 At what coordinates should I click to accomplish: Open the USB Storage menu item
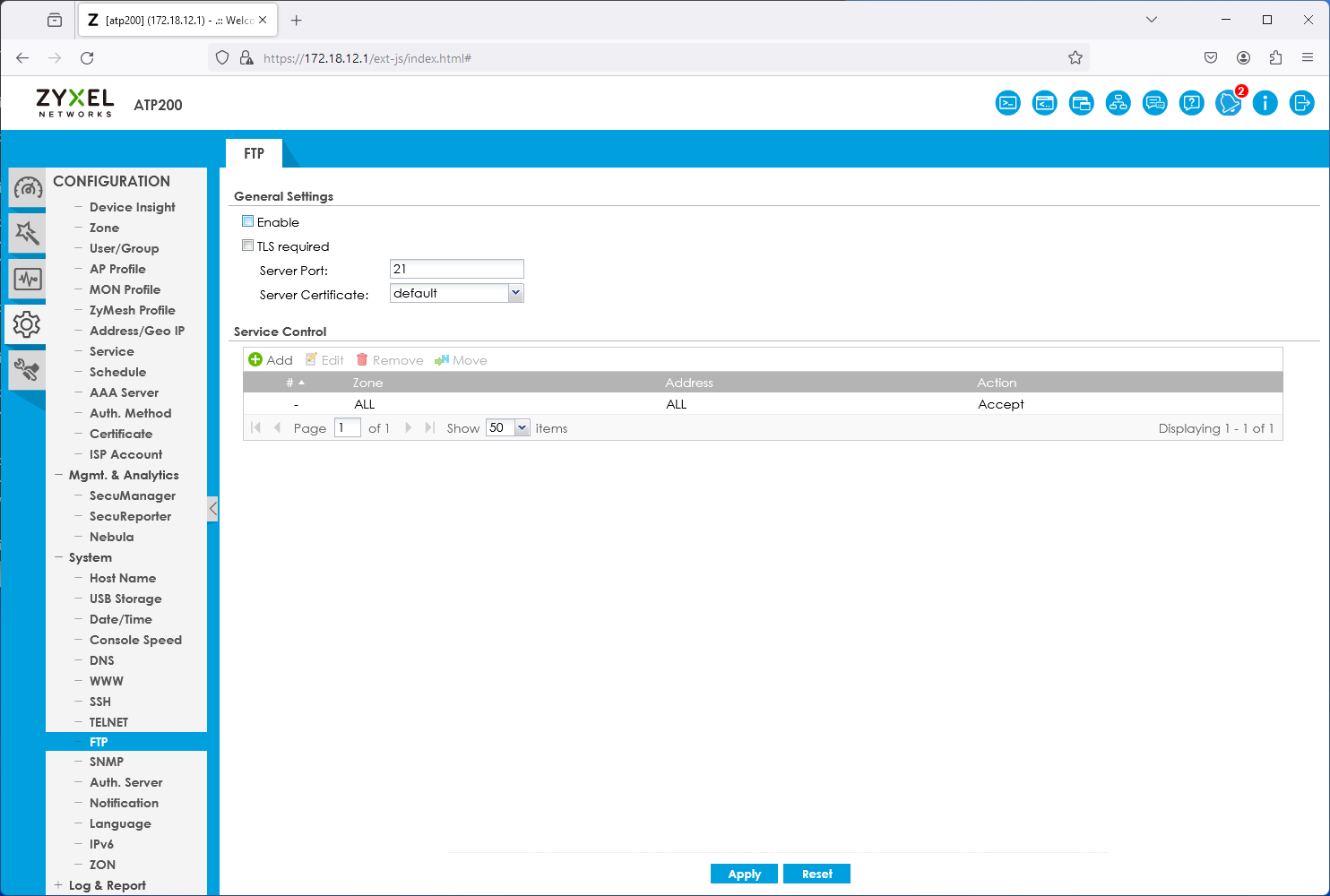tap(125, 599)
